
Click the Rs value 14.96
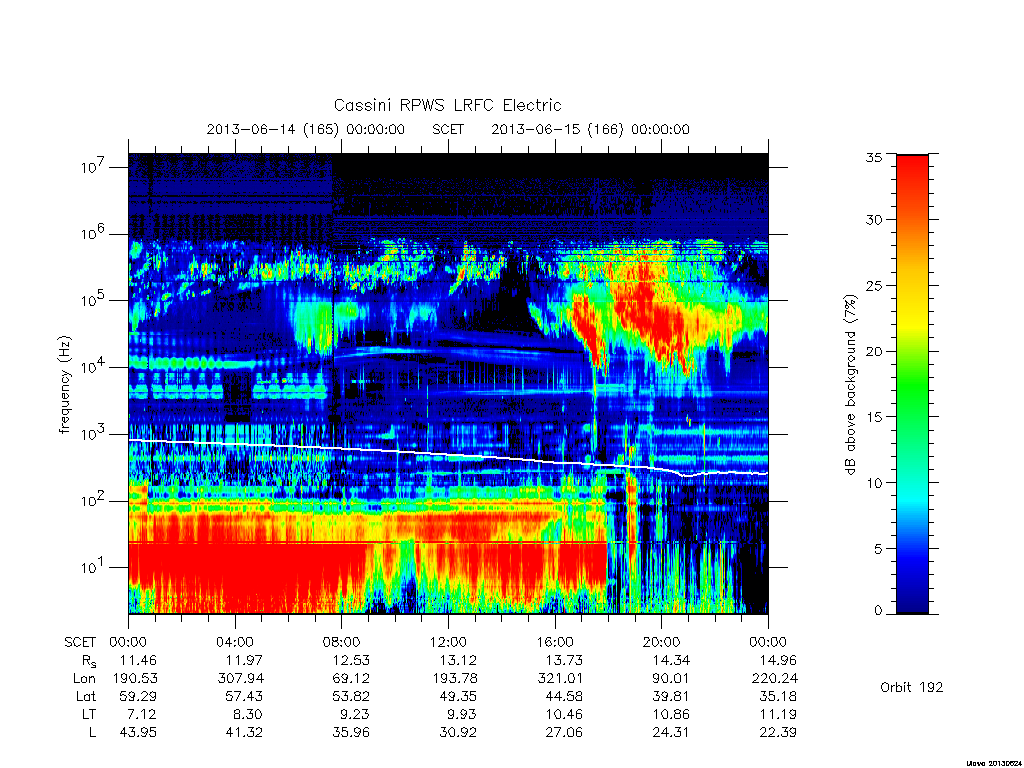point(778,660)
